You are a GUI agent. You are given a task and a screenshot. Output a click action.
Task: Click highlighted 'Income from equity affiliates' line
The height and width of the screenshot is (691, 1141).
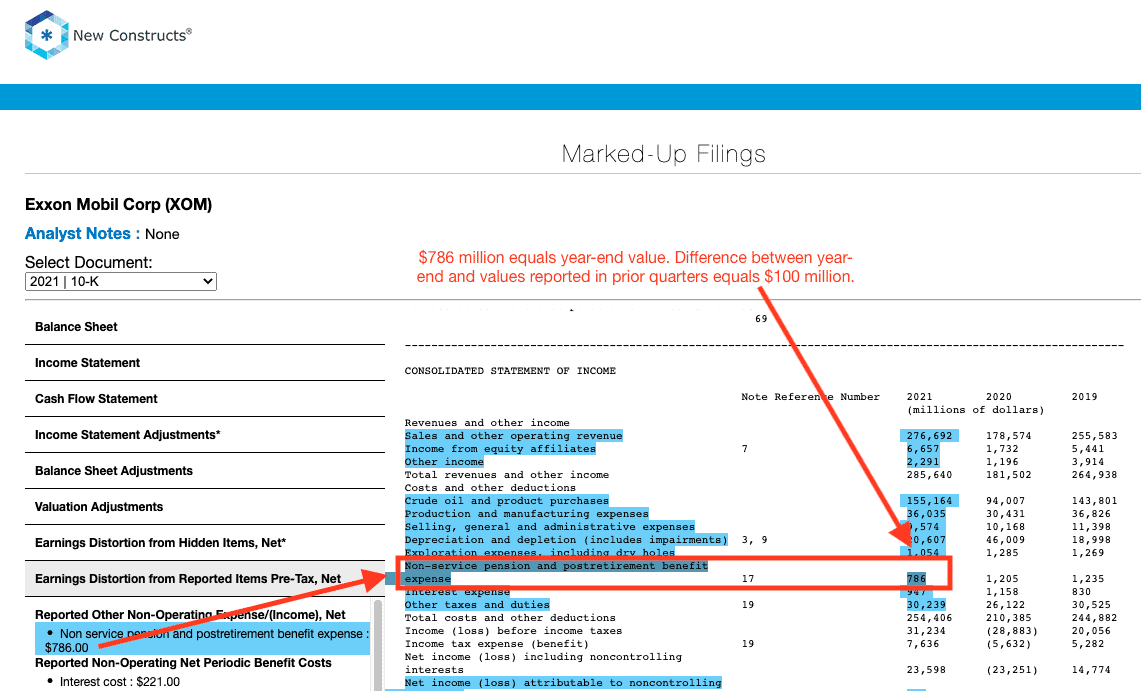[500, 449]
